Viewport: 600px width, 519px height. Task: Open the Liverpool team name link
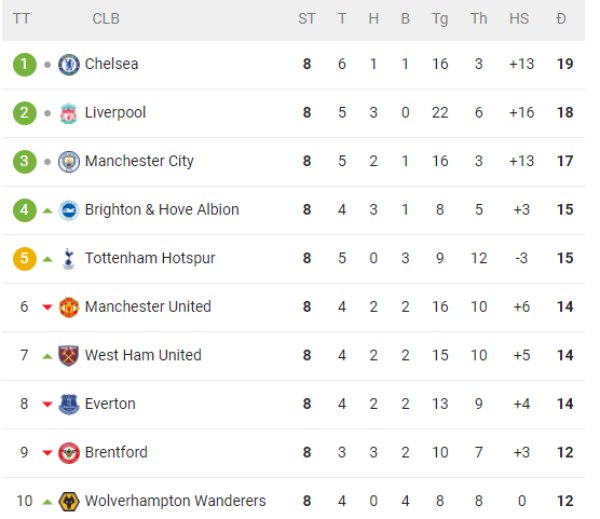115,113
